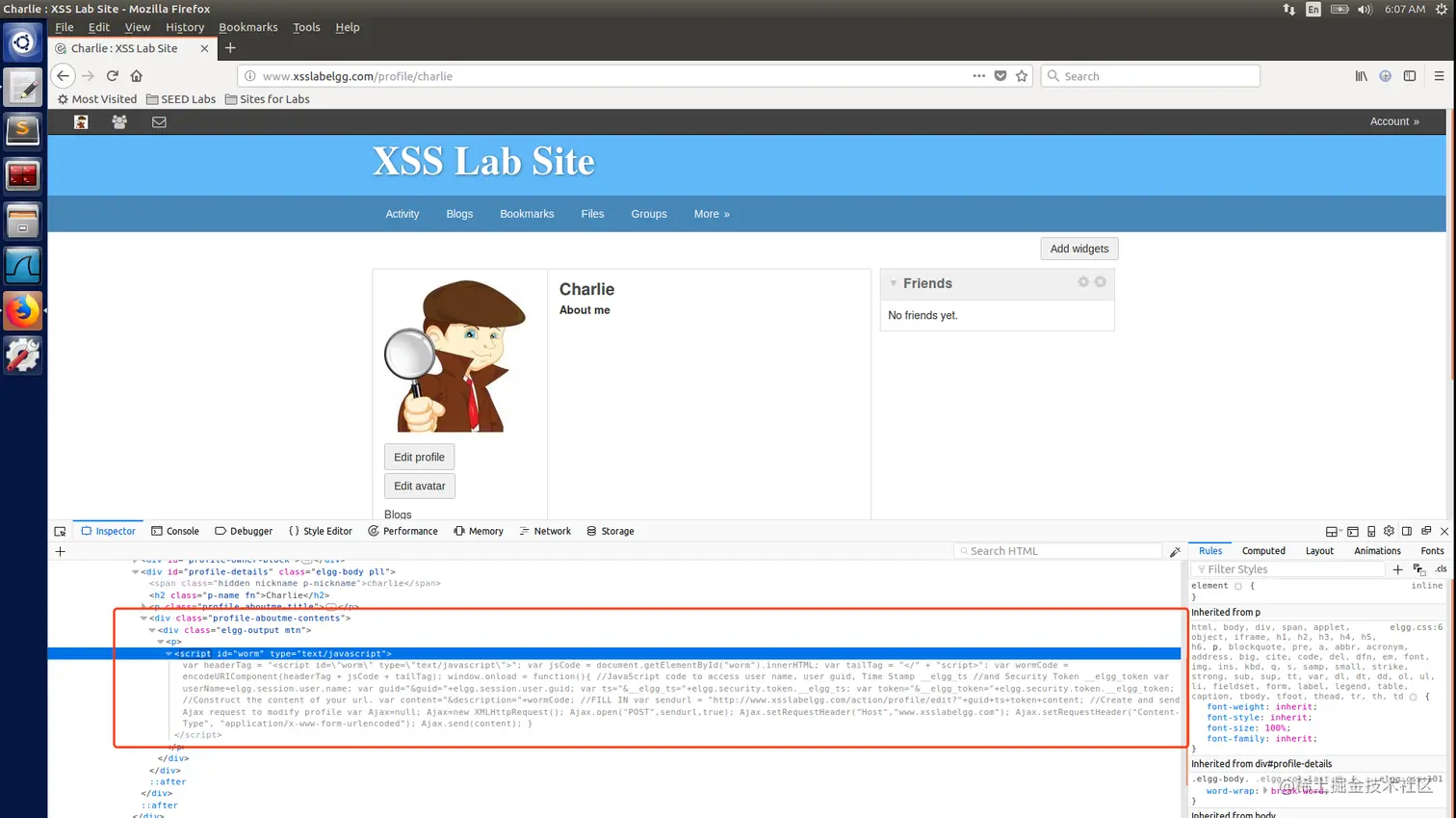Open the Tools menu

[306, 27]
